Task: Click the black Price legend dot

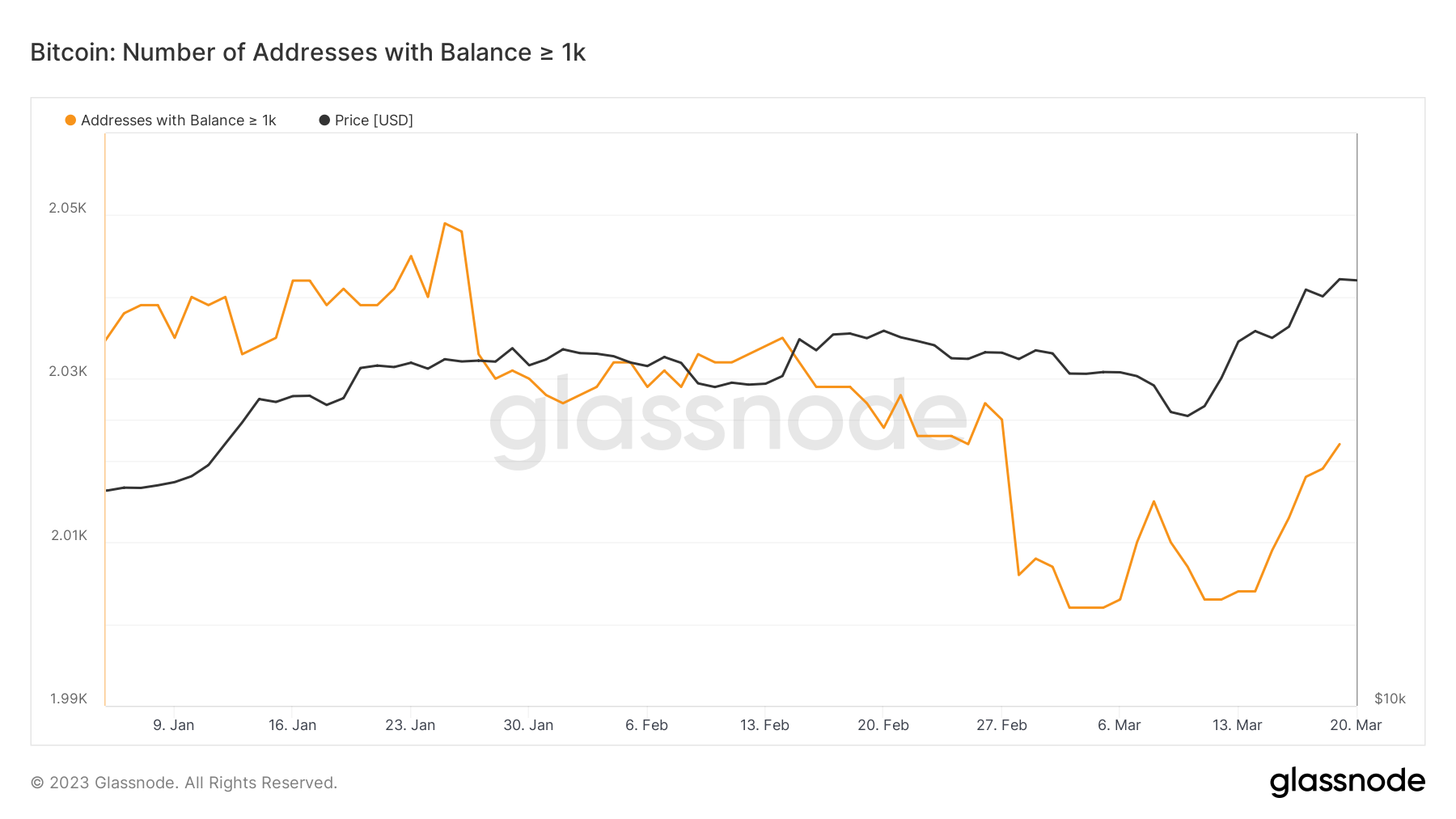Action: tap(324, 120)
